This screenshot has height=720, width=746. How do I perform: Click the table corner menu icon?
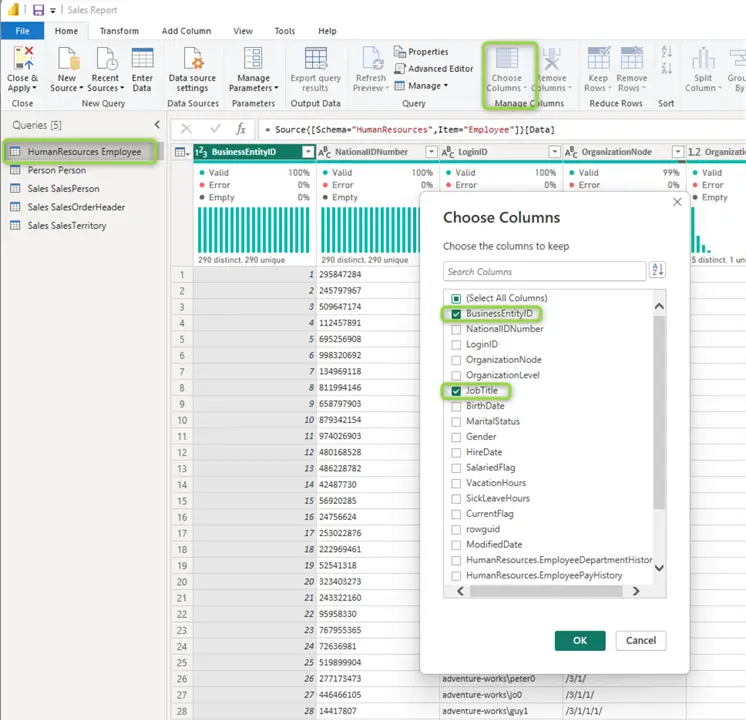pyautogui.click(x=182, y=152)
